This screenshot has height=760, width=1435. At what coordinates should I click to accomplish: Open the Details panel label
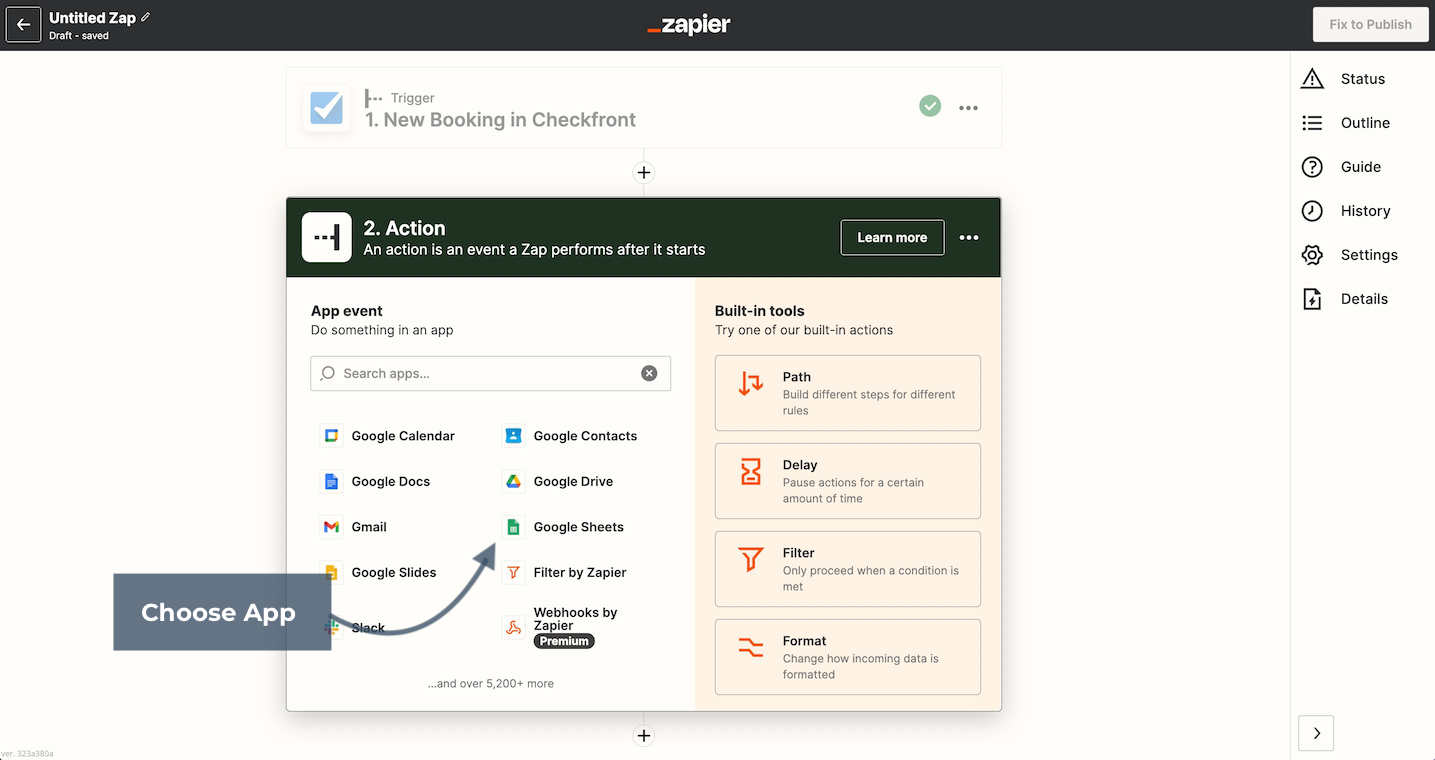1364,299
